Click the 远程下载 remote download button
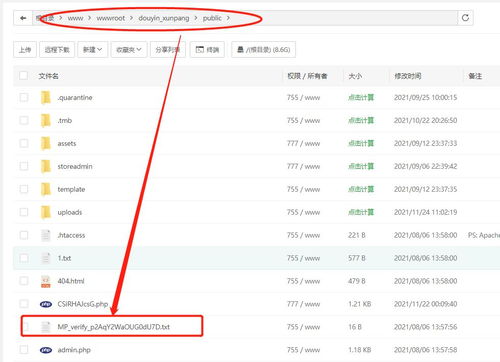The height and width of the screenshot is (362, 500). [x=57, y=50]
